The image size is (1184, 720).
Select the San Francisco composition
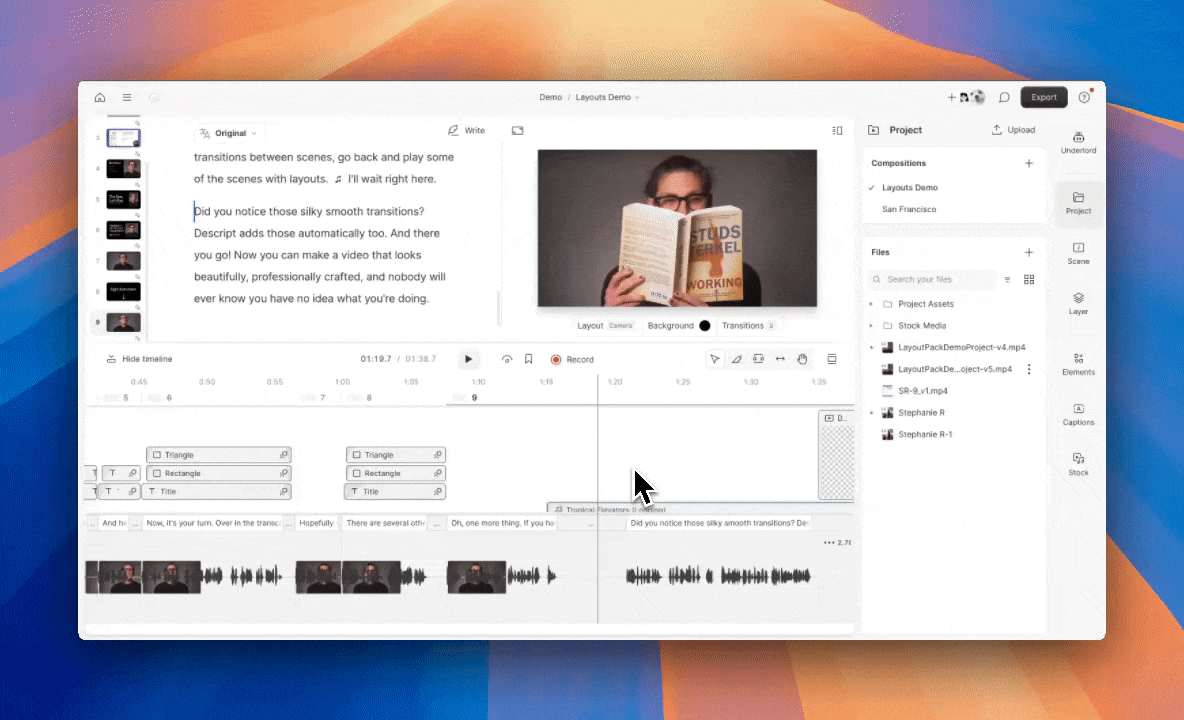tap(909, 209)
